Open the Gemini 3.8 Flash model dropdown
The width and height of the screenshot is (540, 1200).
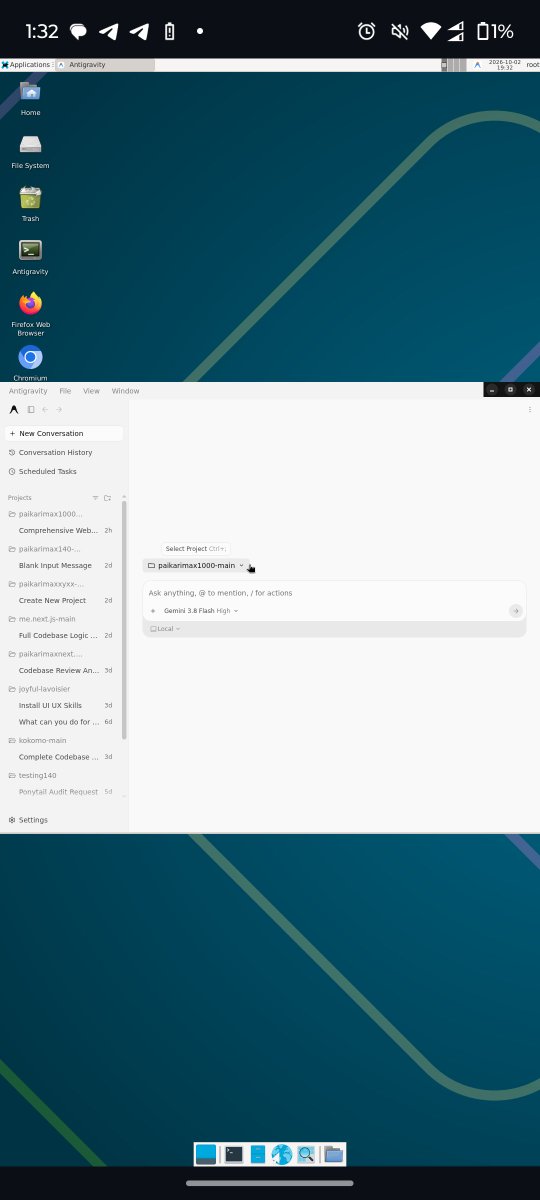(201, 610)
